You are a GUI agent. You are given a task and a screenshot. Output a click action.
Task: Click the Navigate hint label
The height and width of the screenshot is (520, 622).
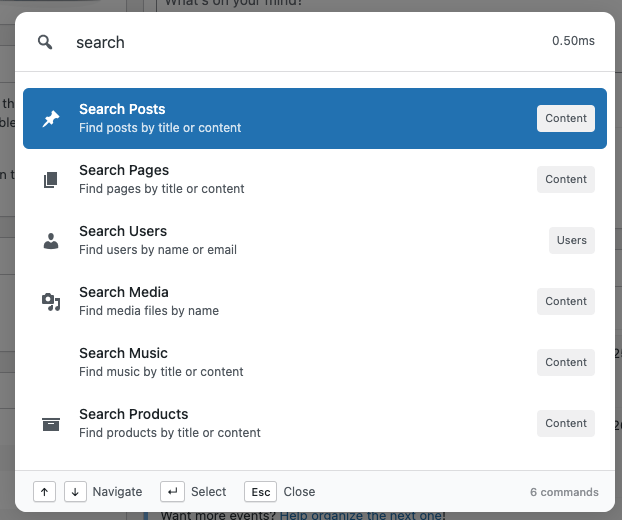[117, 492]
